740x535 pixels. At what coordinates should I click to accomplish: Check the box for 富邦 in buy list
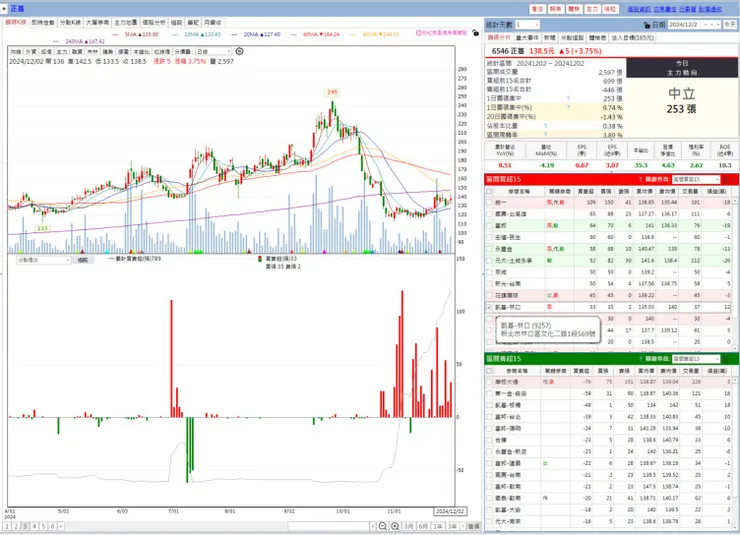tap(489, 226)
